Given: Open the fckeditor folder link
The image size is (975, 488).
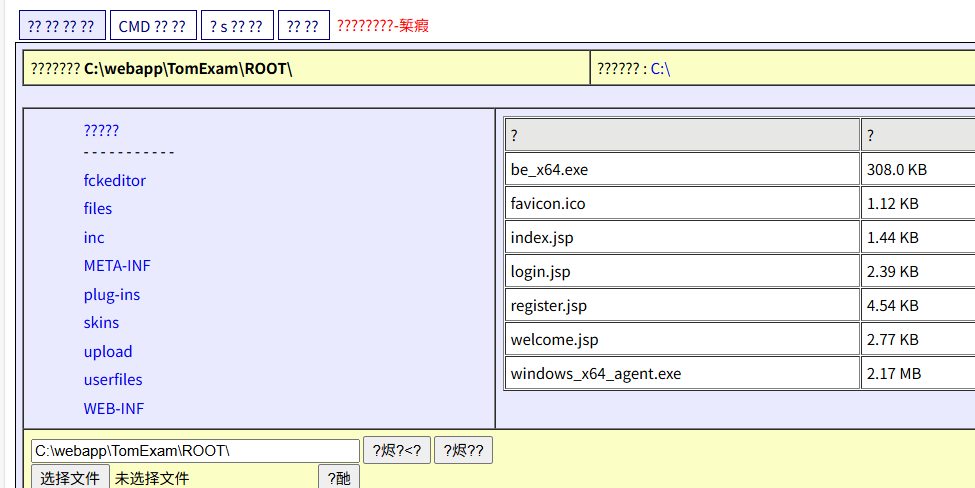Looking at the screenshot, I should tap(114, 181).
